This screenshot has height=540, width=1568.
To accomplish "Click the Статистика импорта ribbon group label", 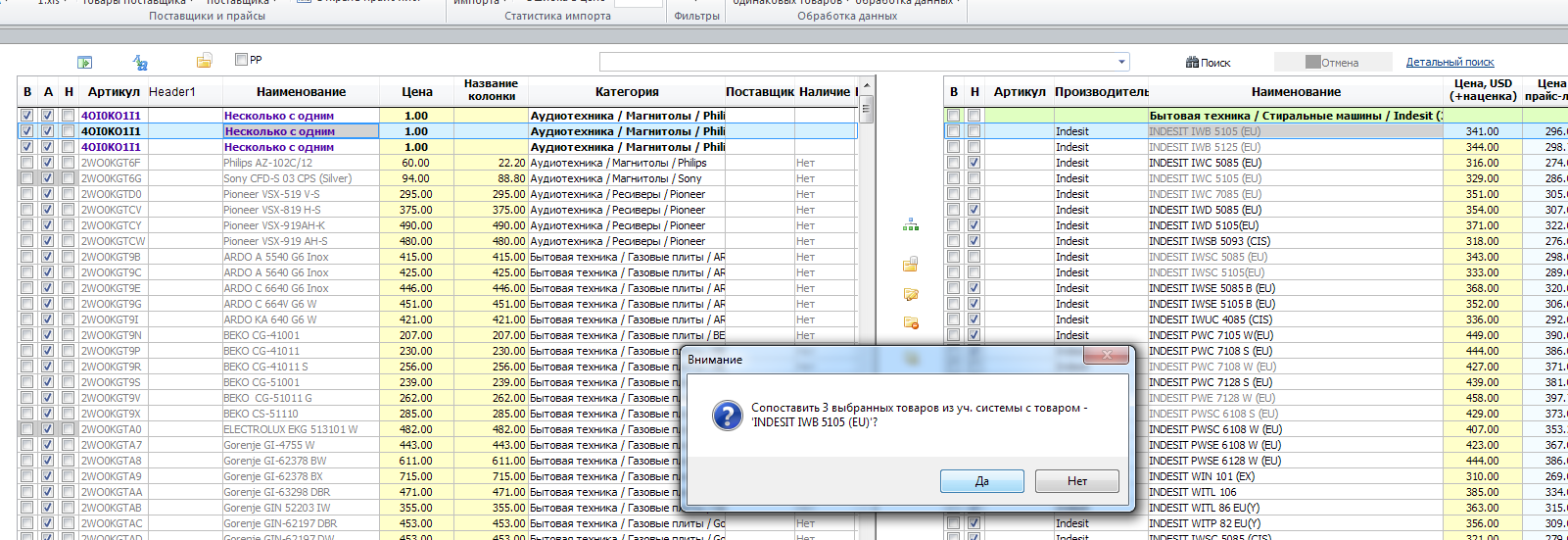I will (557, 16).
